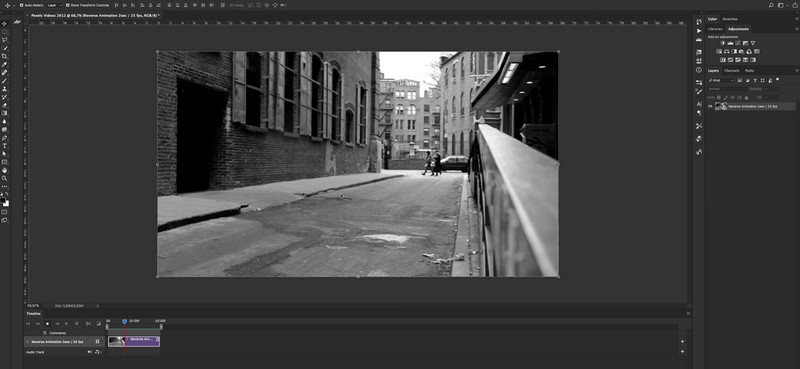Screen dimensions: 800x369
Task: Click the split at playhead scissors icon
Action: click(x=88, y=324)
